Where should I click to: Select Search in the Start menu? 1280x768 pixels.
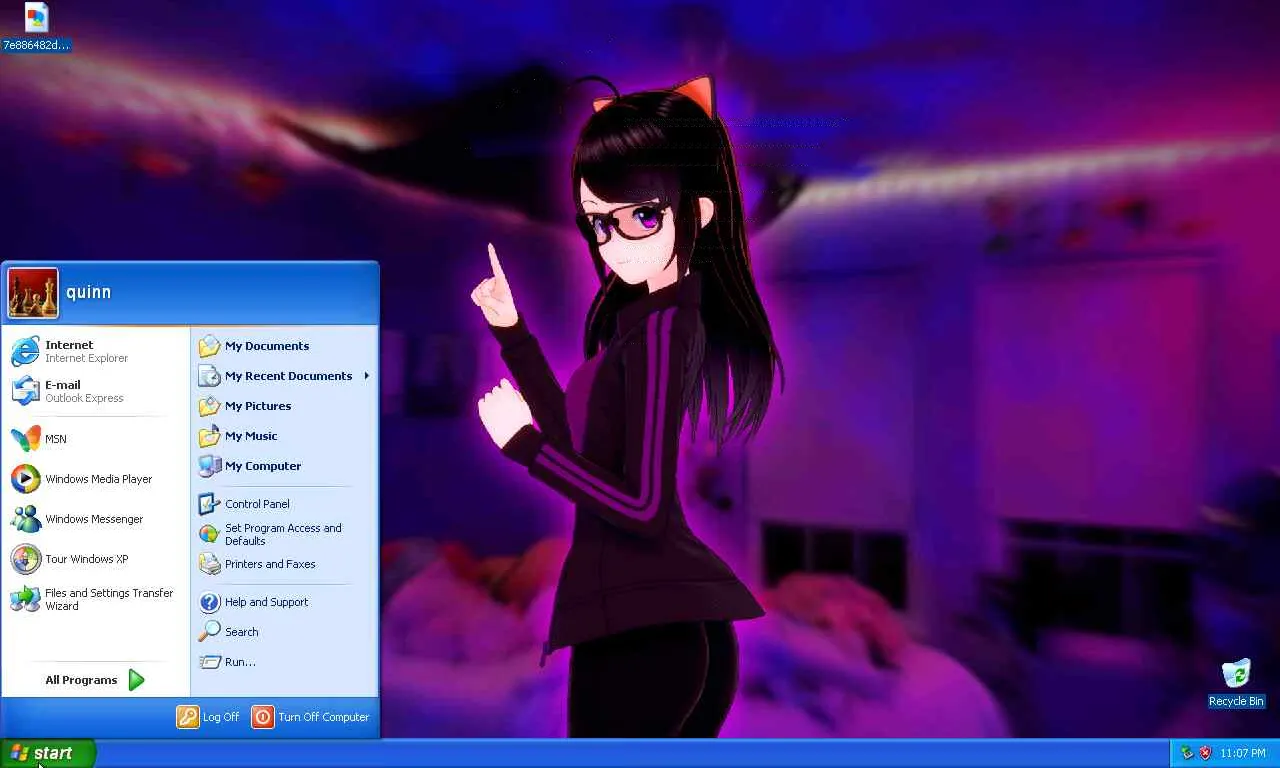pyautogui.click(x=284, y=632)
